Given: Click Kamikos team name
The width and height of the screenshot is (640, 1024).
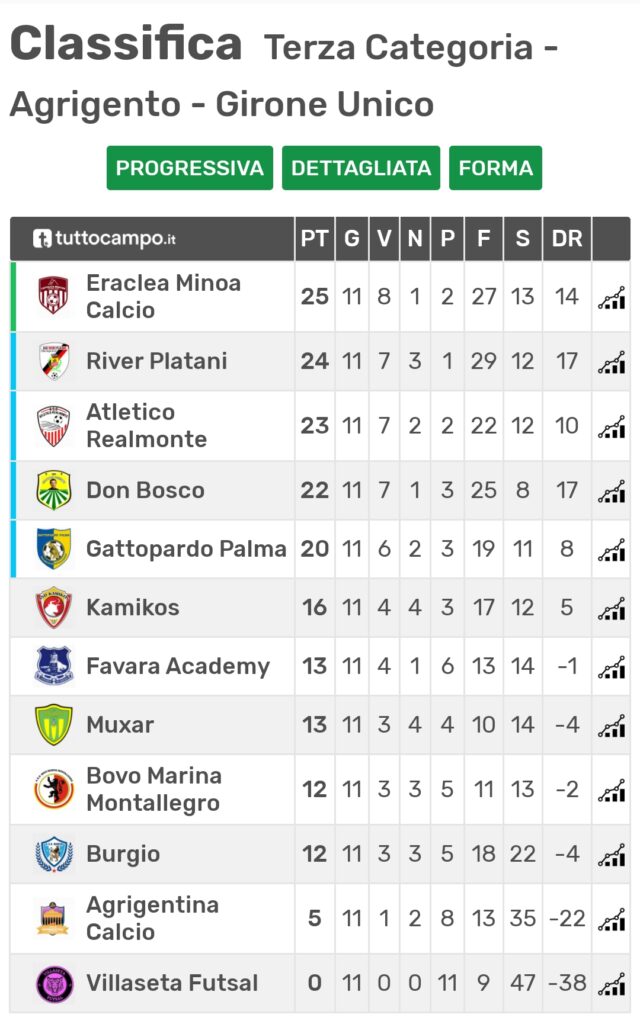Looking at the screenshot, I should coord(133,607).
